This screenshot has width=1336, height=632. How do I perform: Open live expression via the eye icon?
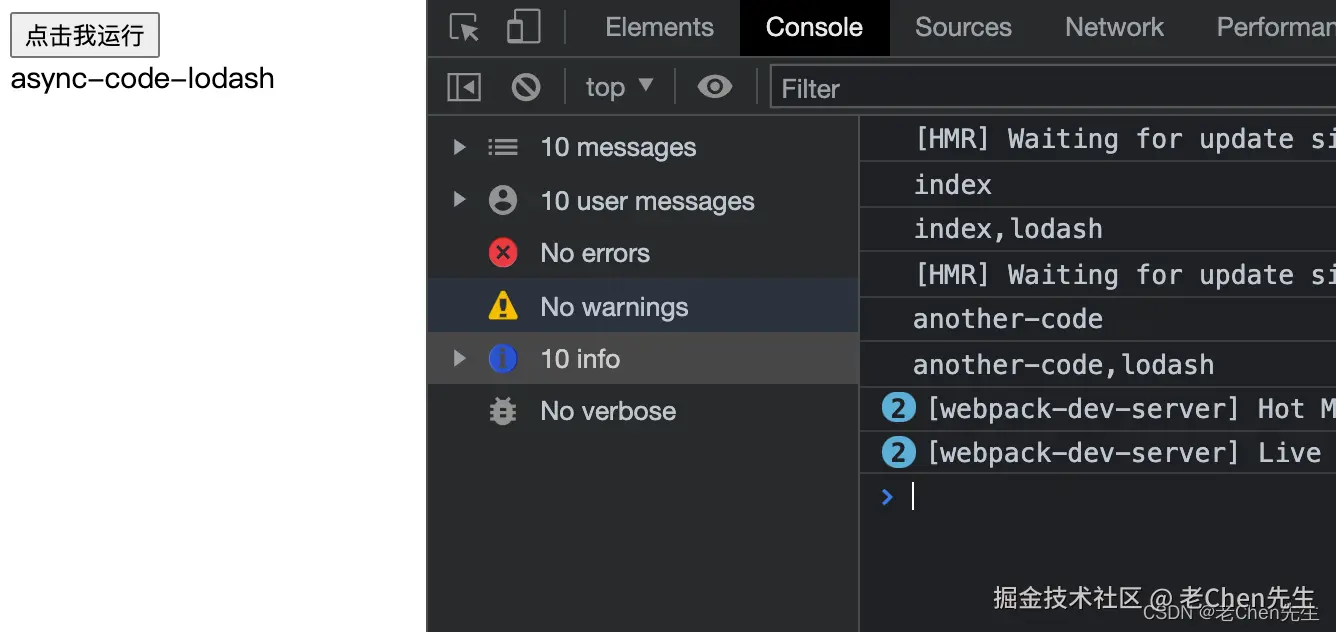[714, 88]
